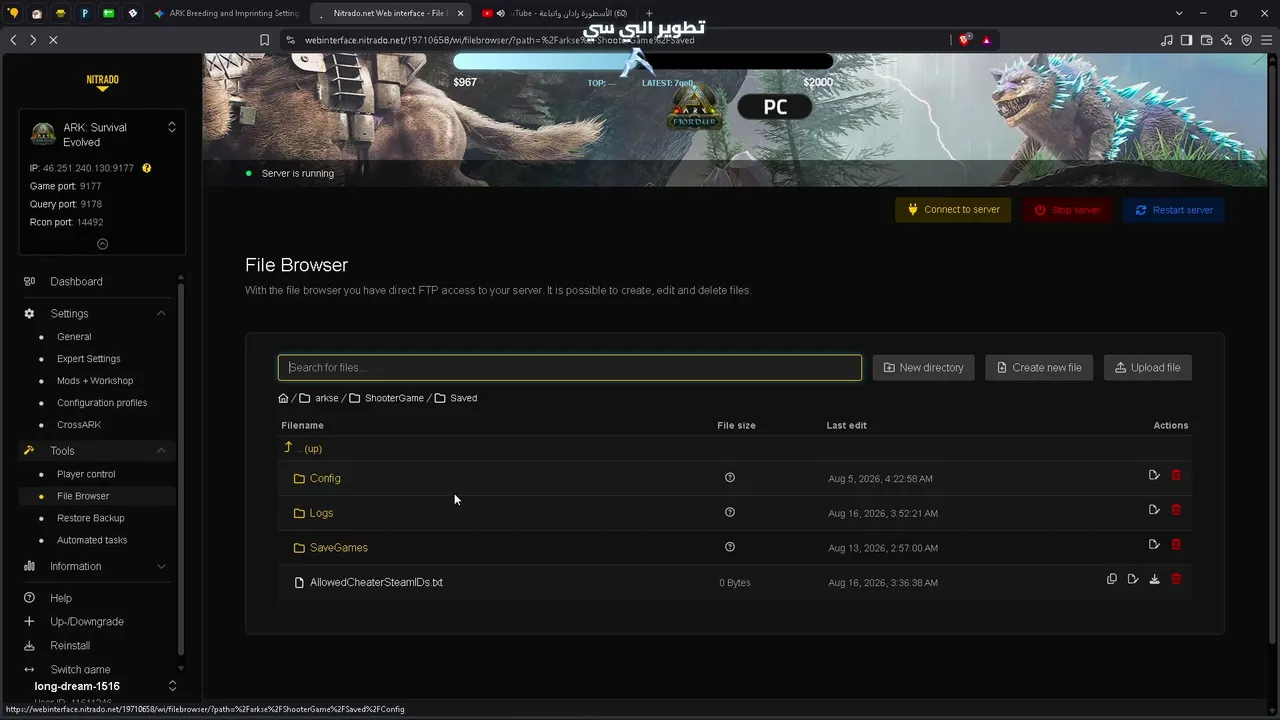
Task: Click the Create new file button
Action: (x=1039, y=368)
